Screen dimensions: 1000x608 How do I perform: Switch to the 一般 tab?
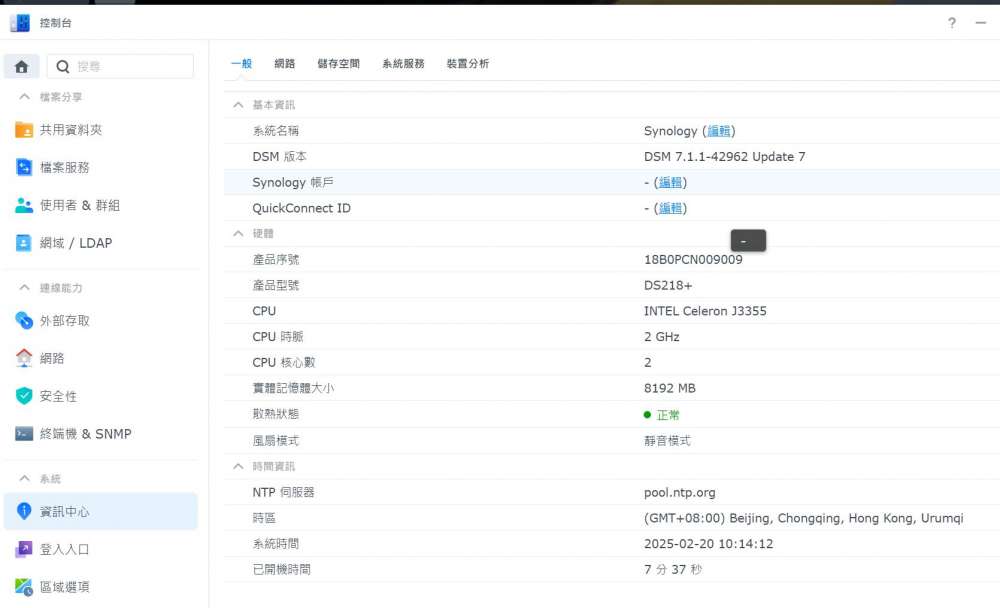241,64
